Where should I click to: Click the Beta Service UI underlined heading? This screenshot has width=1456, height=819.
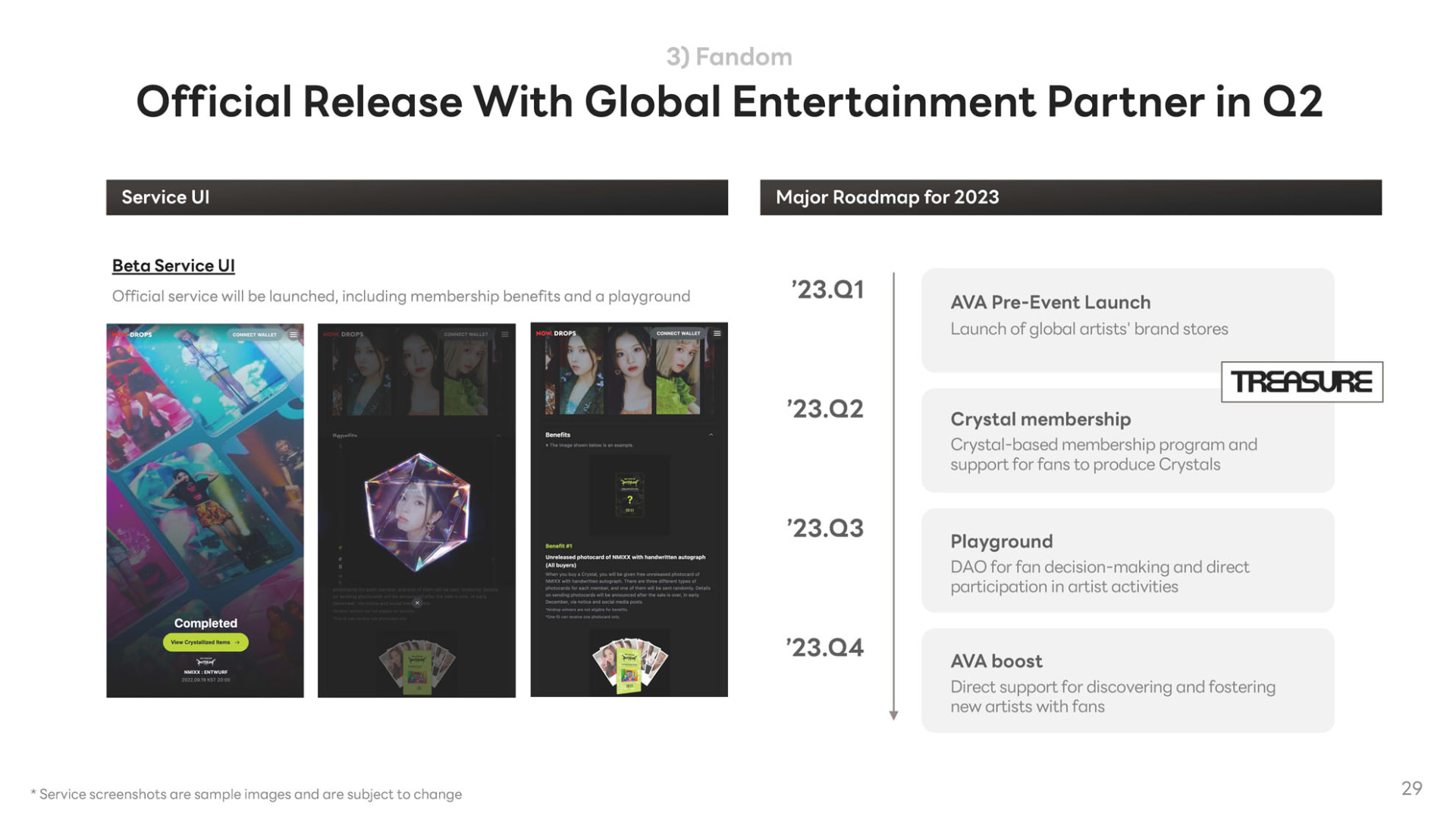coord(174,266)
